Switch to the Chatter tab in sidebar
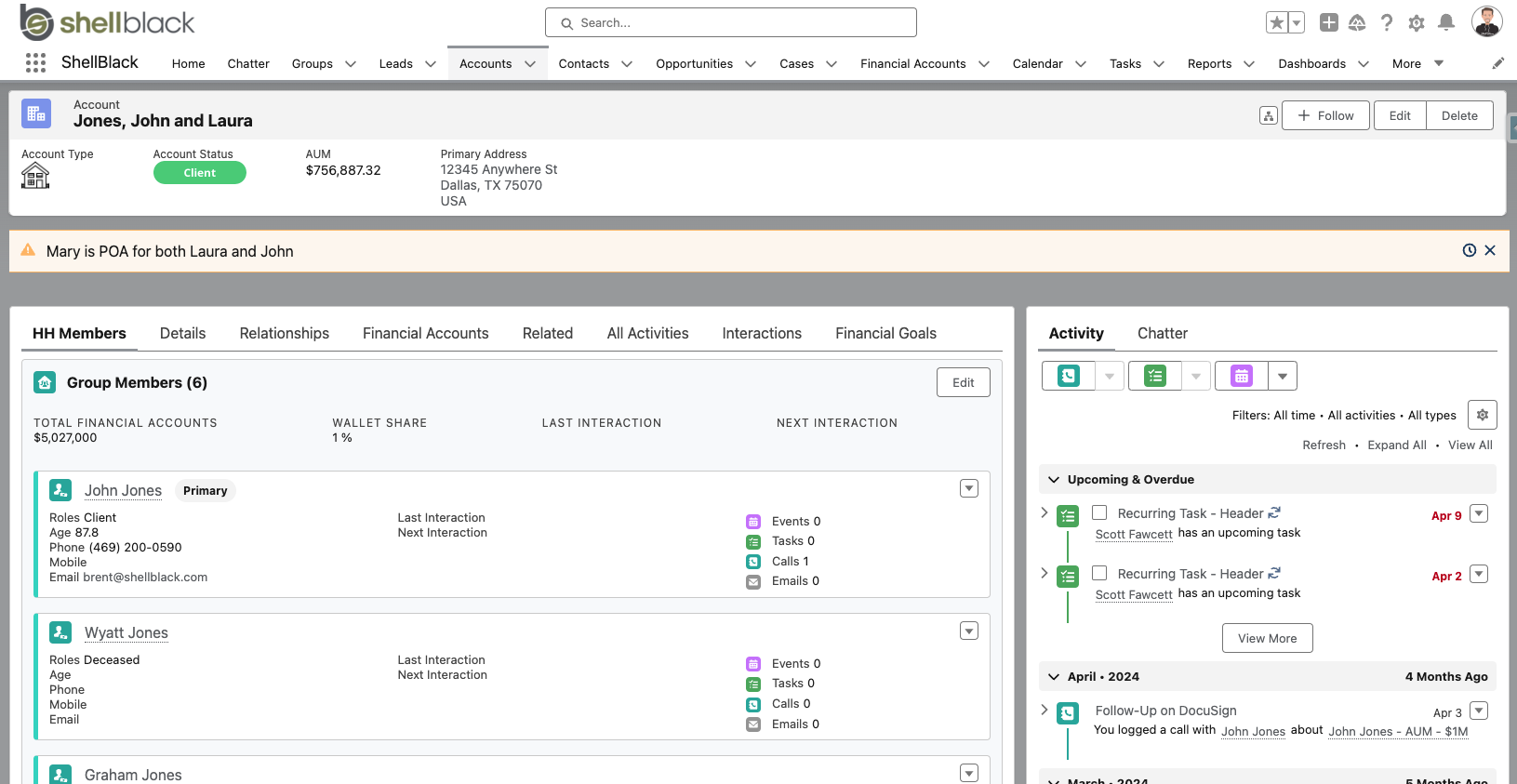Image resolution: width=1517 pixels, height=784 pixels. click(x=1162, y=333)
